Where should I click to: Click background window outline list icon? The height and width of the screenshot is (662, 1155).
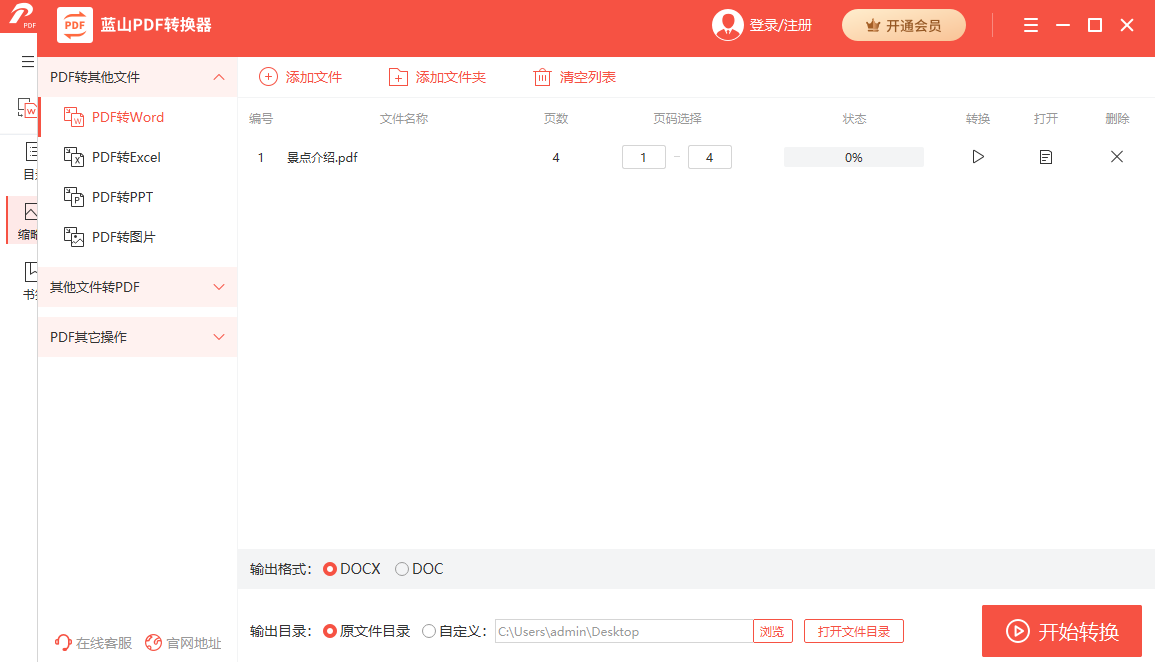(31, 152)
